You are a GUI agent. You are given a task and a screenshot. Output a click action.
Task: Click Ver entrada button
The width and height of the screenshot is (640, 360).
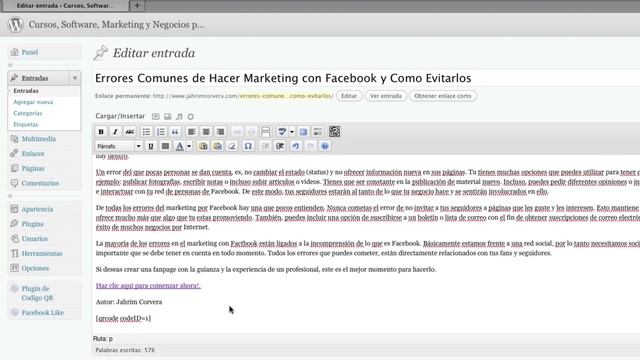(x=386, y=96)
